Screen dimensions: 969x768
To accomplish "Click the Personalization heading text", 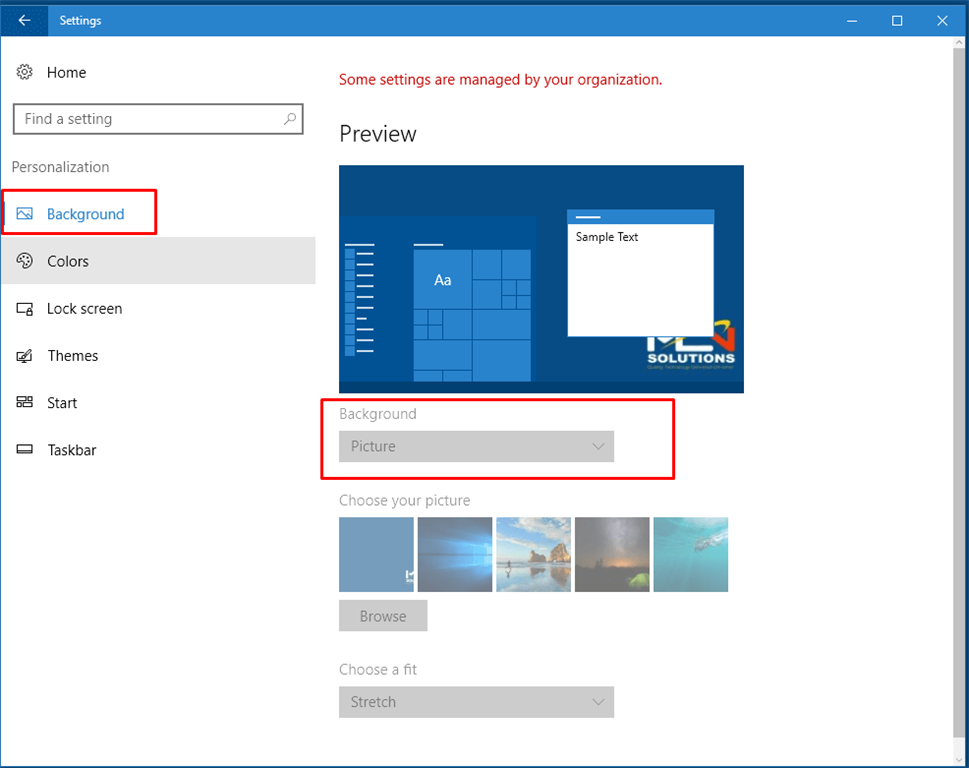I will pos(61,167).
